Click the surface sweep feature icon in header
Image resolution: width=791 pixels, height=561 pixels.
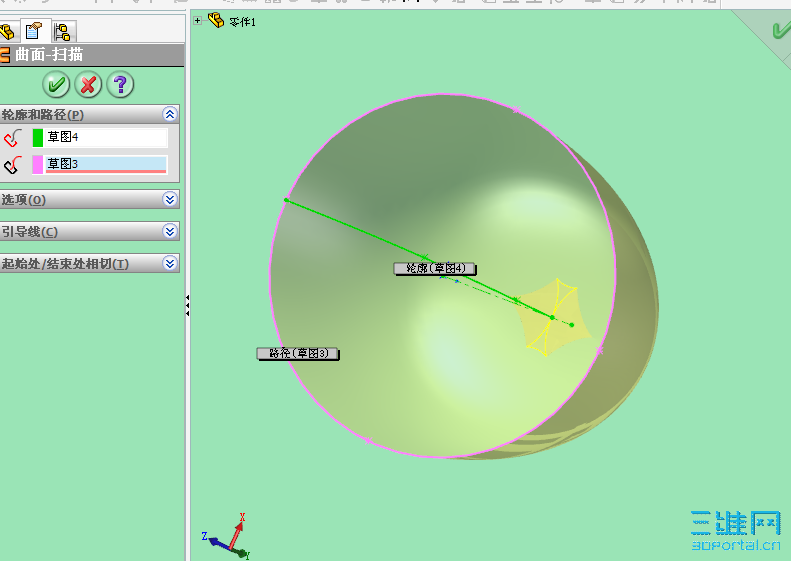(5, 55)
